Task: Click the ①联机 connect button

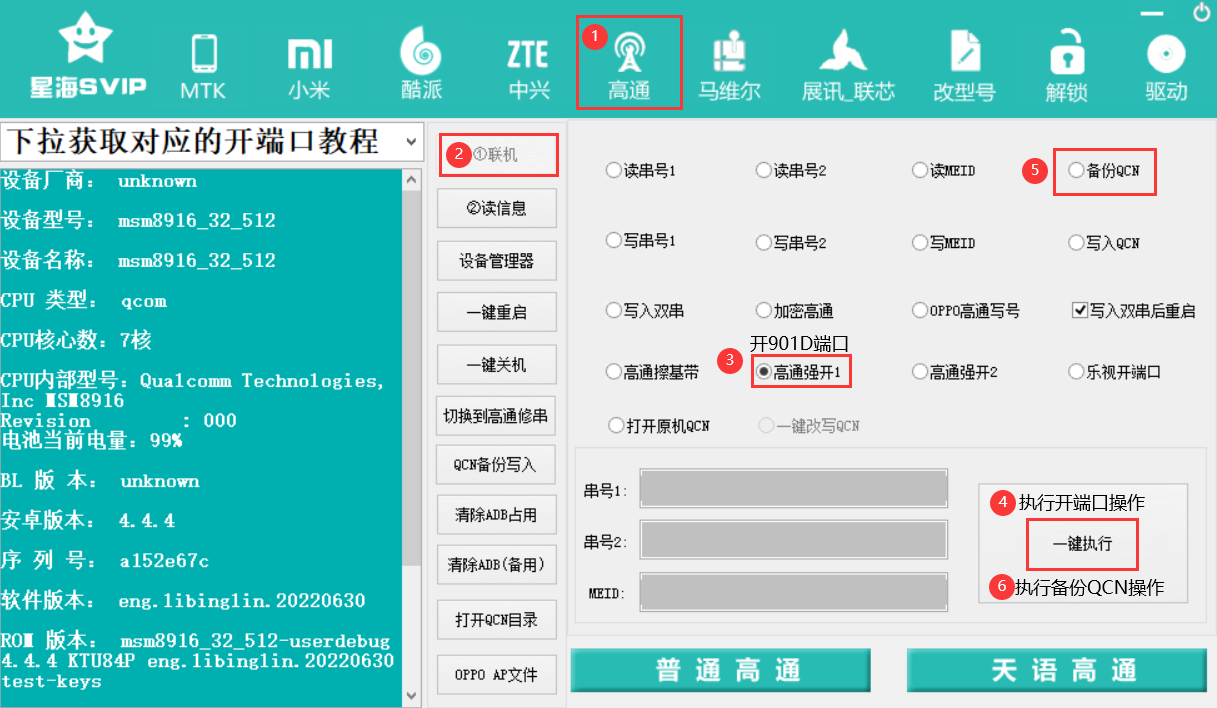Action: point(497,156)
